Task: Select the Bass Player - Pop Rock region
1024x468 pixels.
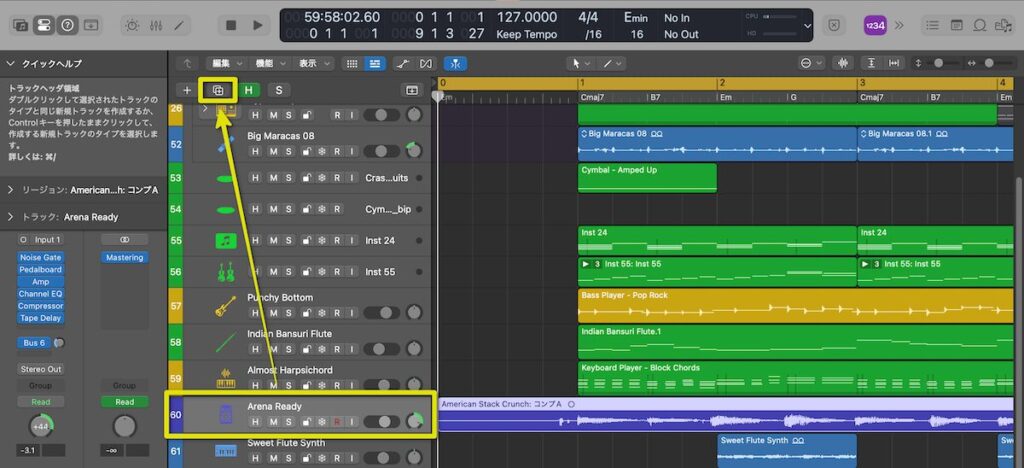Action: coord(795,305)
